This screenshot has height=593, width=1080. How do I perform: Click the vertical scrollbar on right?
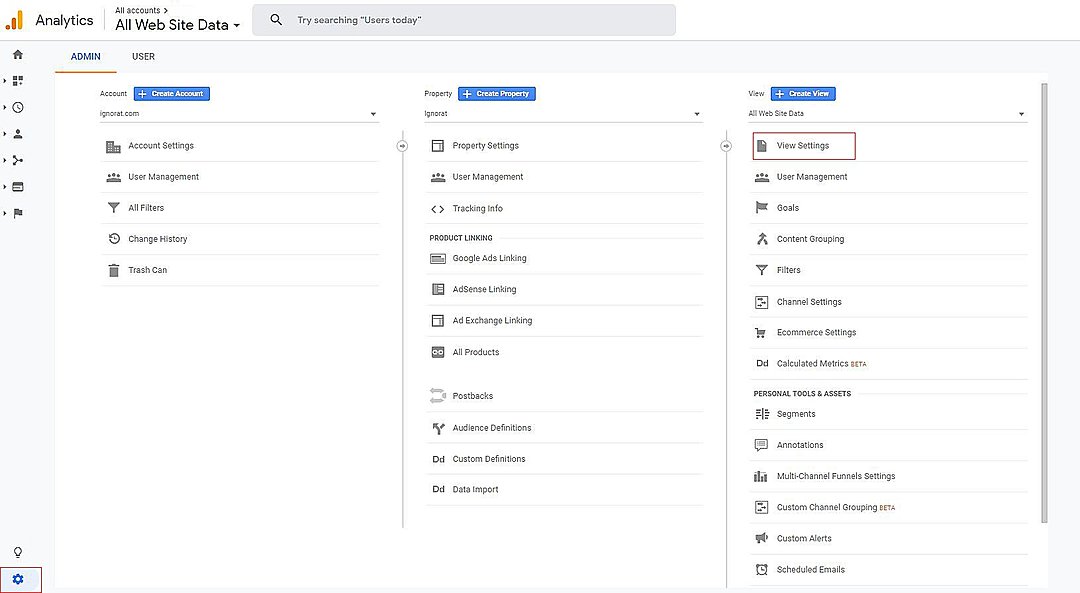[1044, 300]
